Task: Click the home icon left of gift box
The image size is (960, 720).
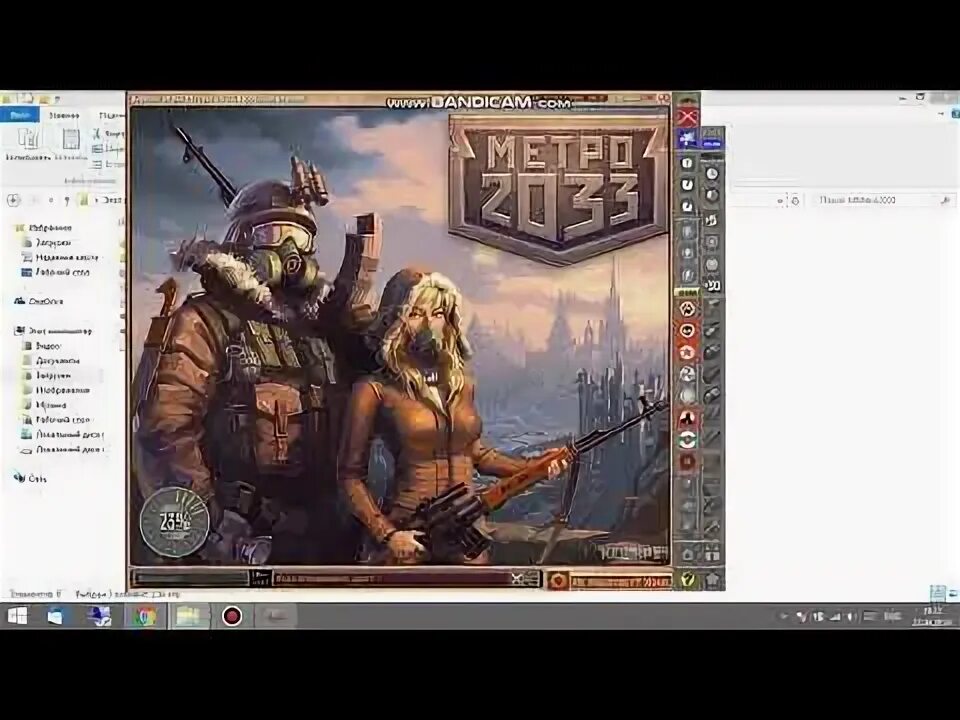Action: tap(688, 555)
